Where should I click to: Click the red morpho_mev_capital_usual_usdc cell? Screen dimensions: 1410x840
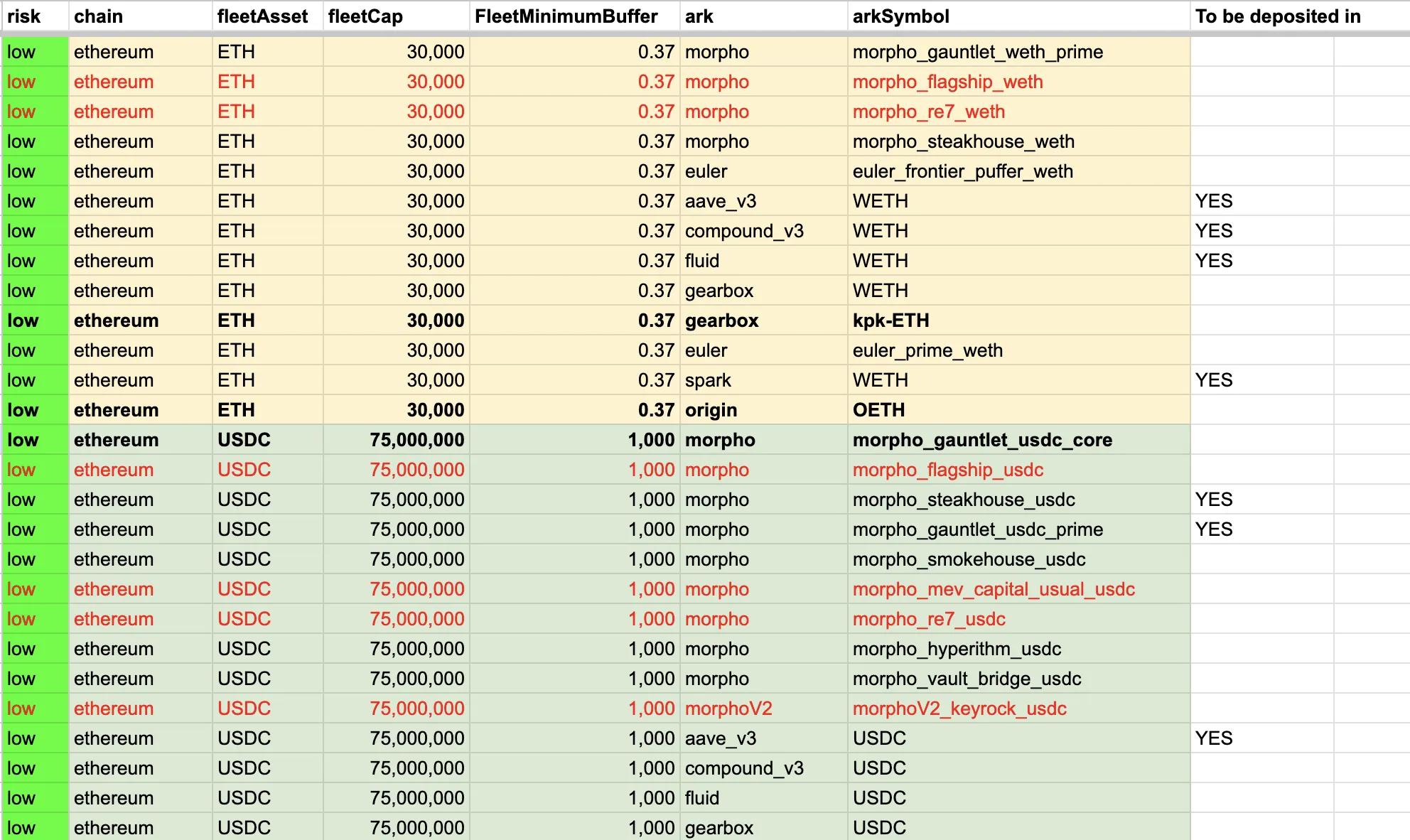pyautogui.click(x=993, y=589)
